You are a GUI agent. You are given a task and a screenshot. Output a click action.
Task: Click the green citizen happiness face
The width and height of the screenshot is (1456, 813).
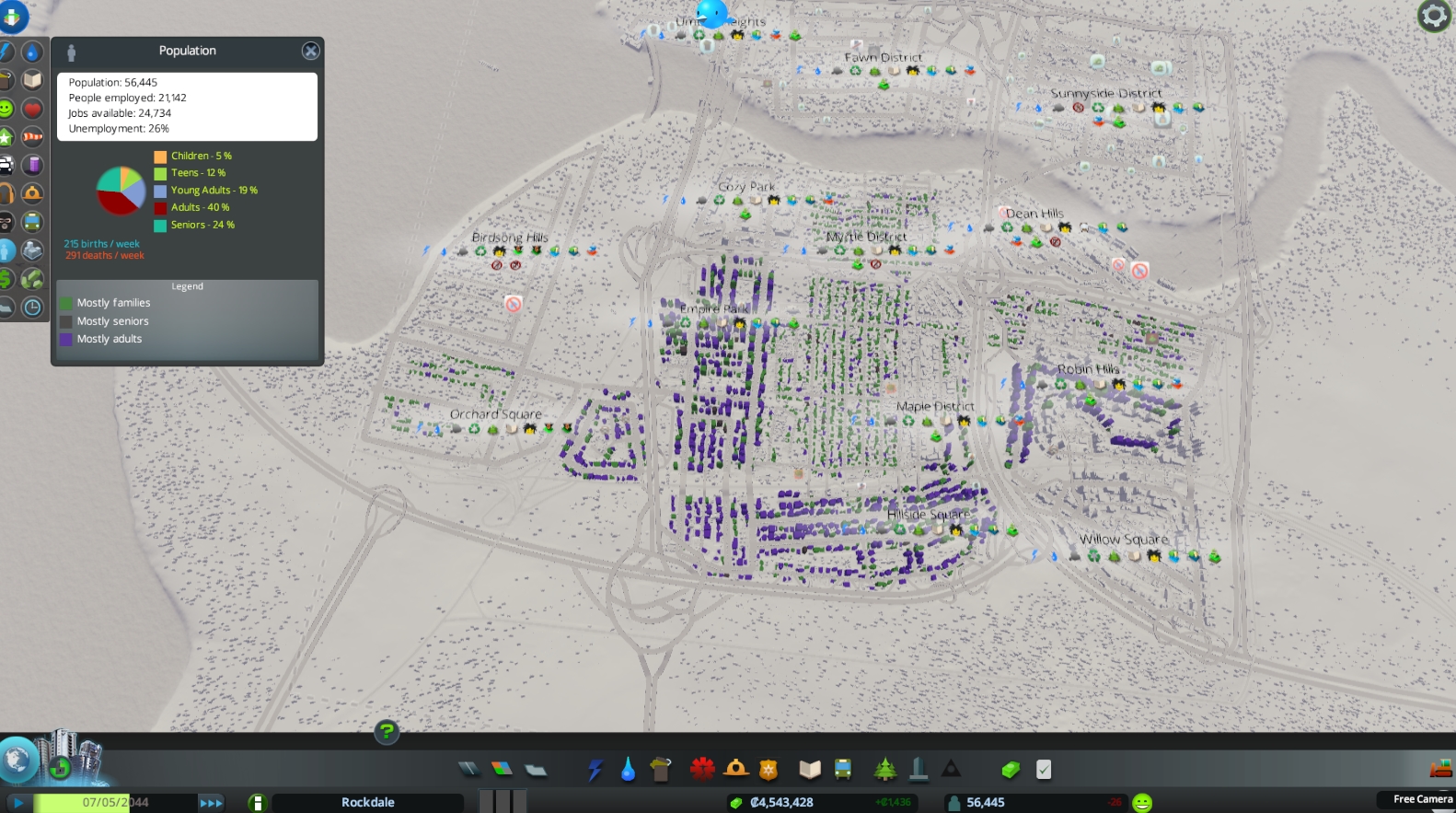(1142, 803)
